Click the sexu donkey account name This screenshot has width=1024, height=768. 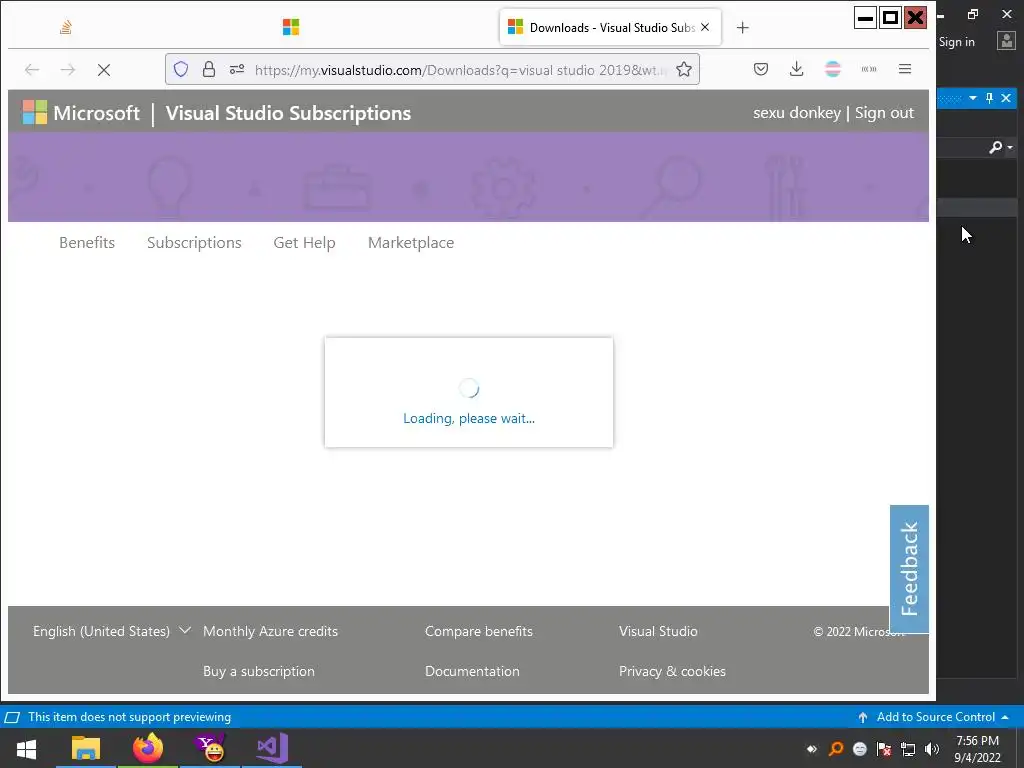tap(797, 113)
